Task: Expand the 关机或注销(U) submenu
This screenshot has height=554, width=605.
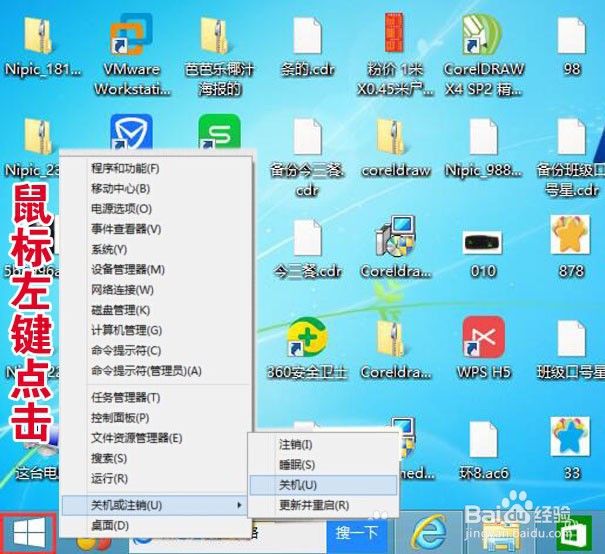Action: pyautogui.click(x=154, y=505)
